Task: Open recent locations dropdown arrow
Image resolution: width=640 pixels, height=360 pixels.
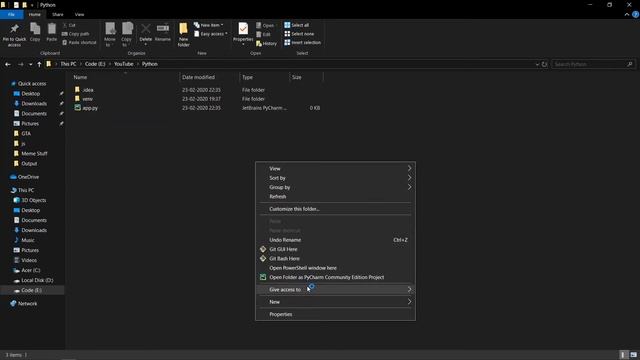Action: coord(30,64)
